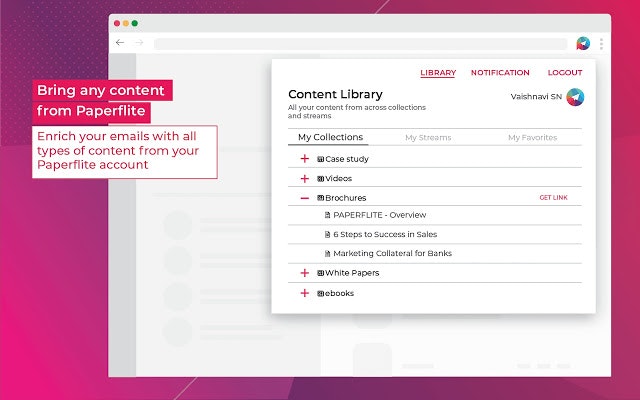Click the 6 Steps to Success file icon

(x=327, y=234)
